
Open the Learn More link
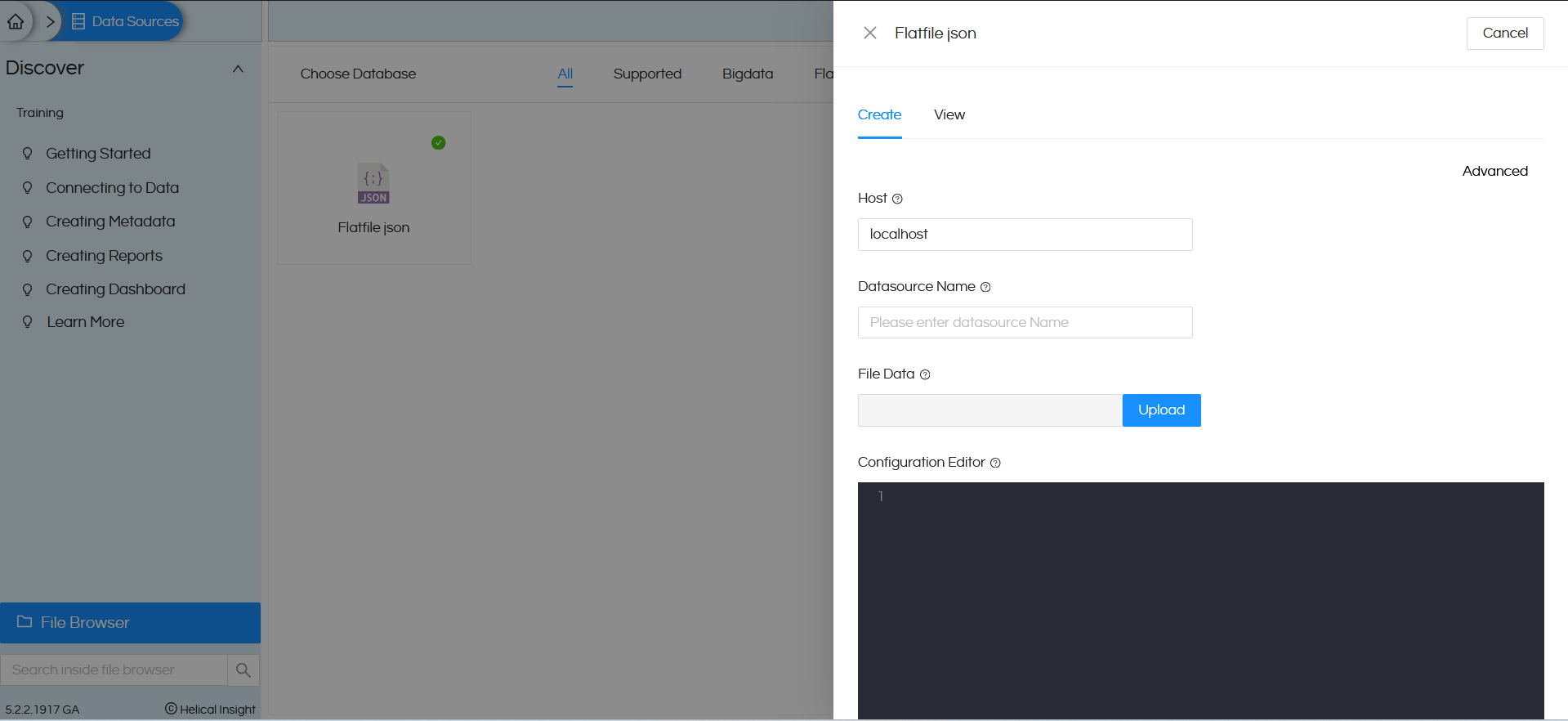85,322
